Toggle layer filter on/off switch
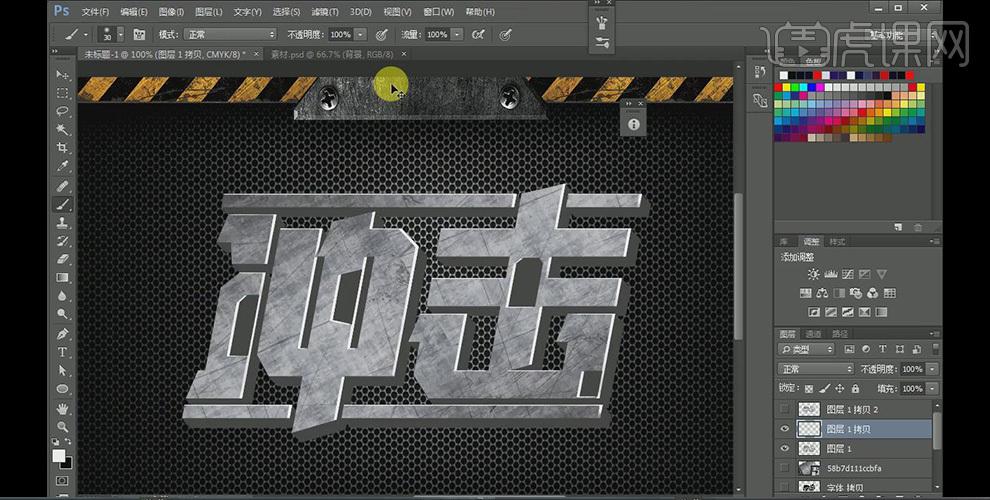The image size is (990, 500). tap(935, 349)
